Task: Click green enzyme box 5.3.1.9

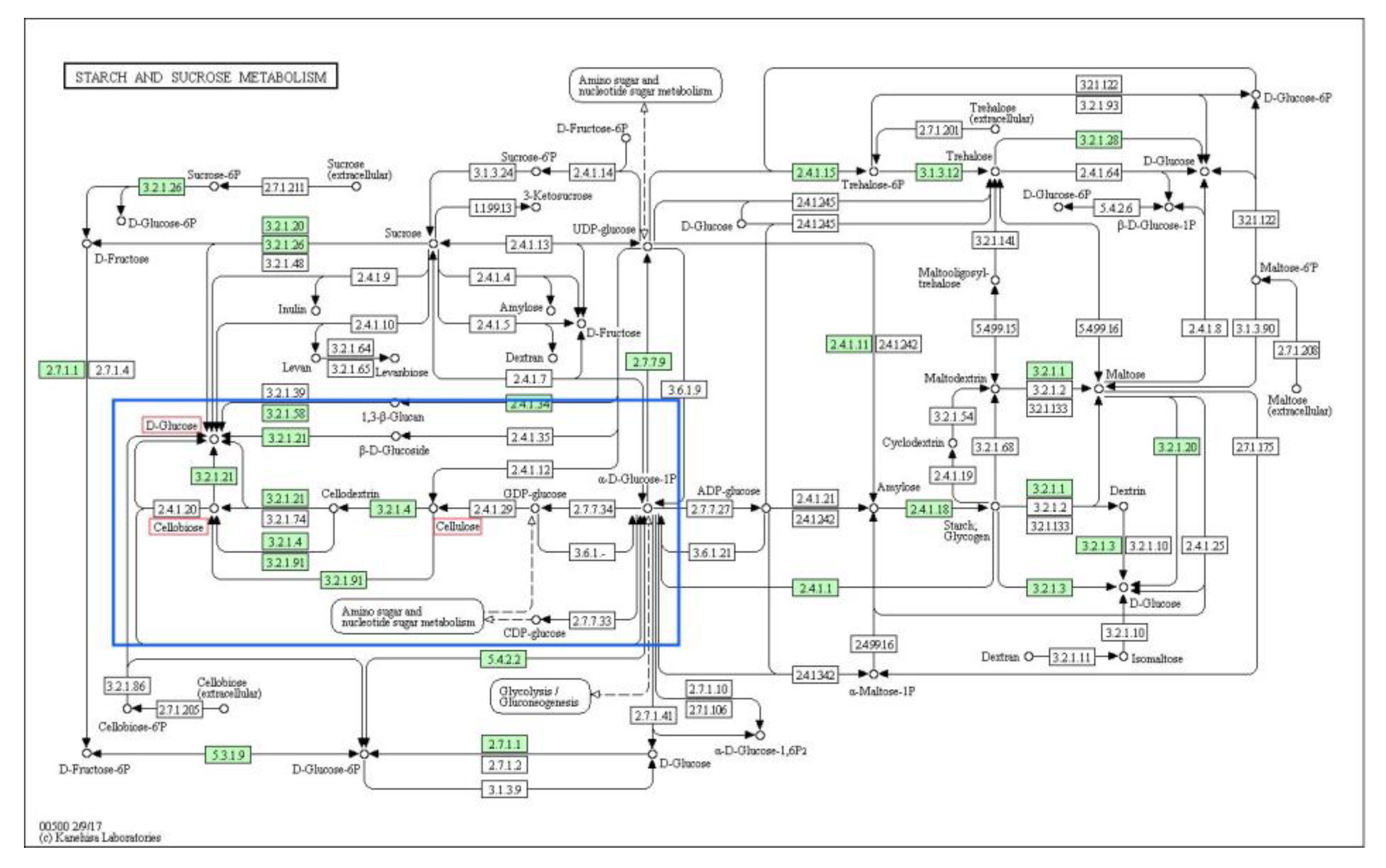Action: pyautogui.click(x=228, y=754)
